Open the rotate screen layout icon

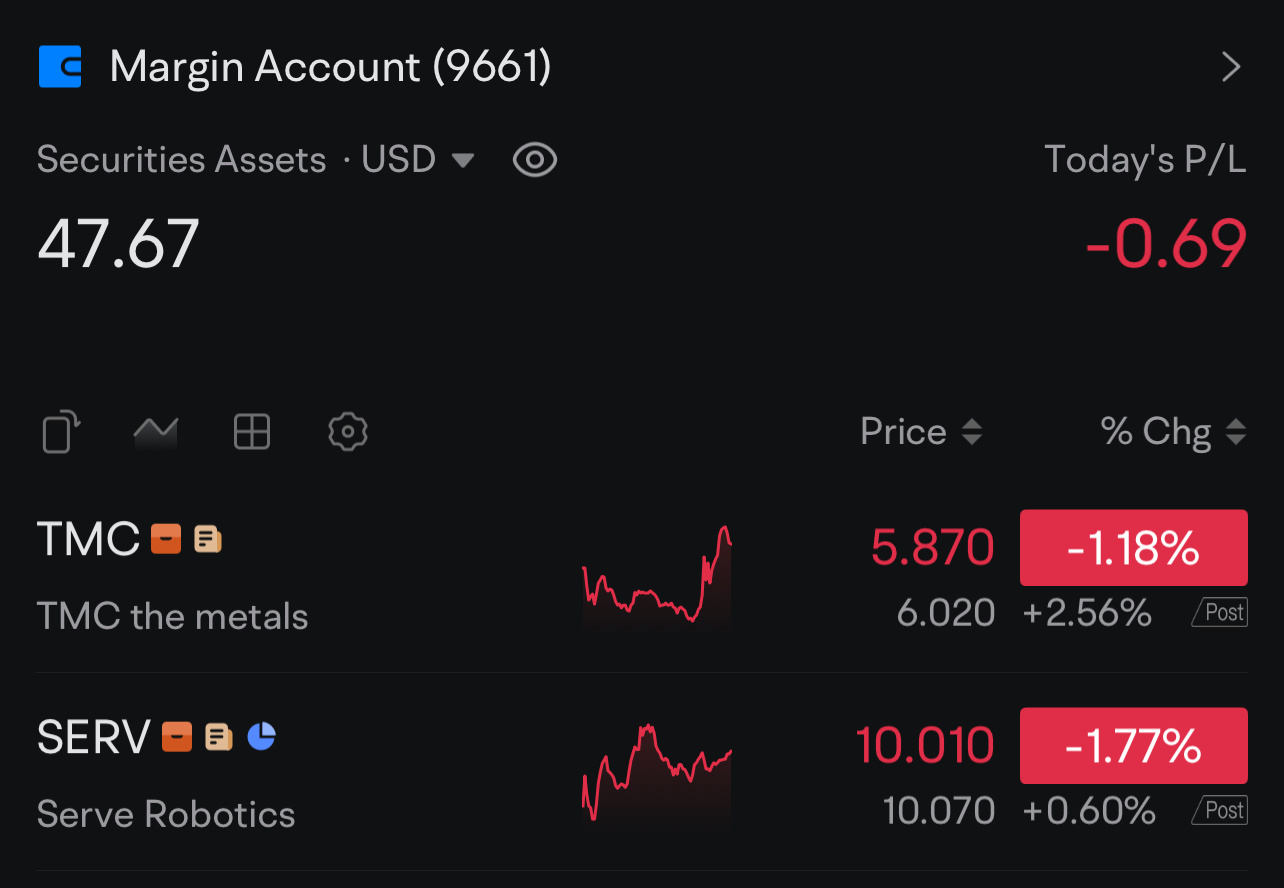tap(61, 433)
